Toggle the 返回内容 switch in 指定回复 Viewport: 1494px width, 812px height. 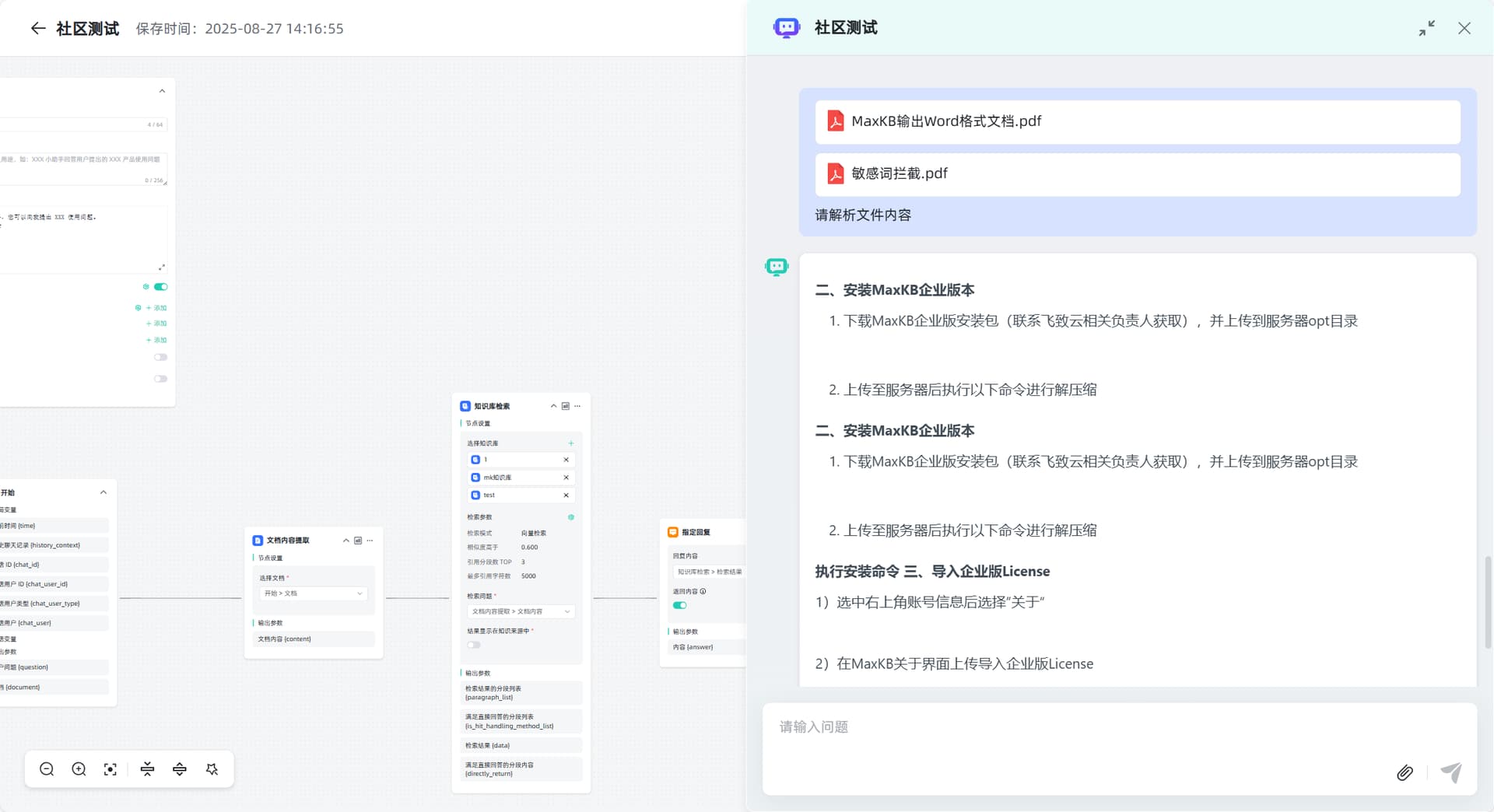[680, 605]
